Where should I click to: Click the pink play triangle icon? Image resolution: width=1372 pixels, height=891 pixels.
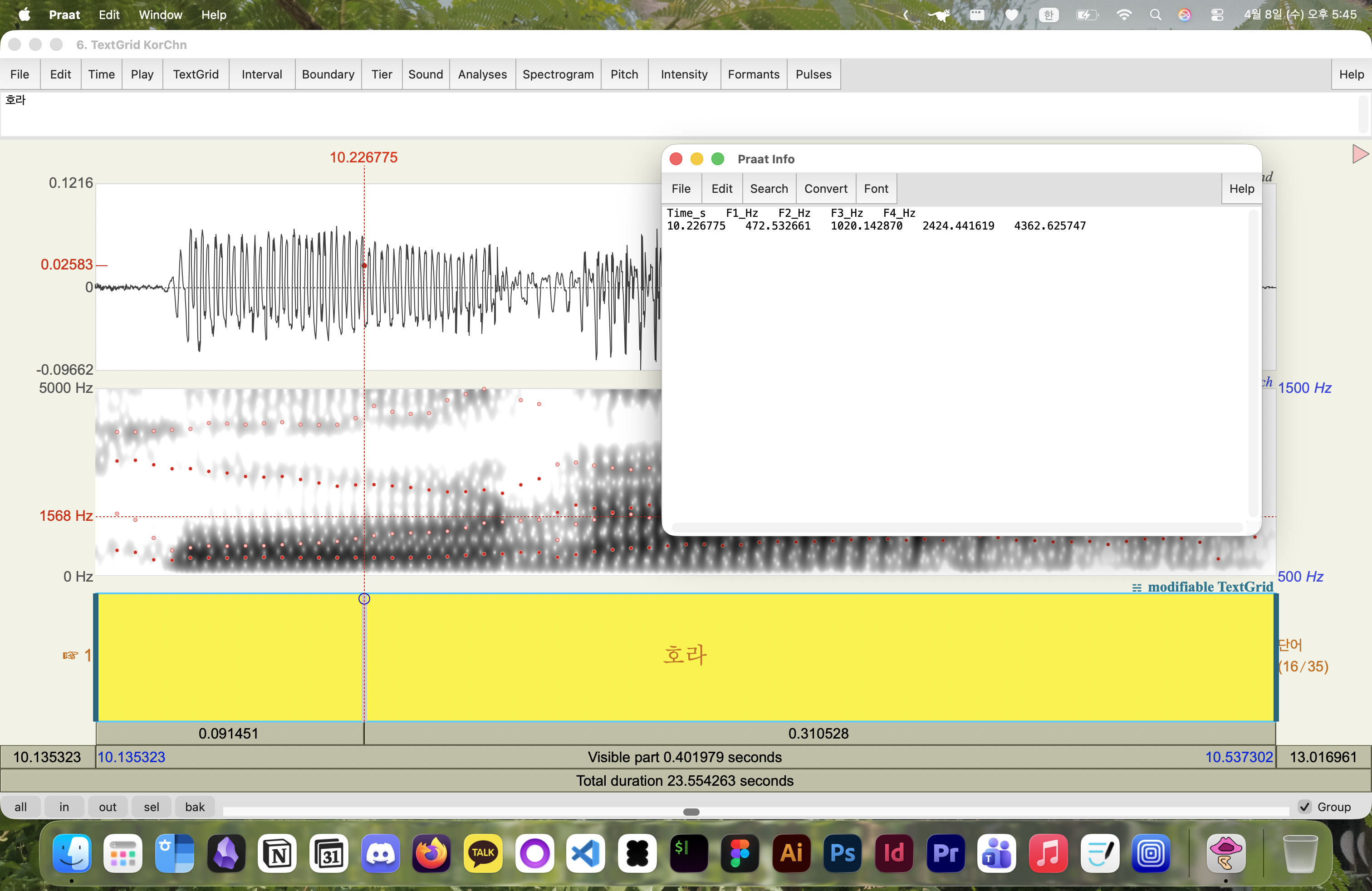click(1360, 154)
